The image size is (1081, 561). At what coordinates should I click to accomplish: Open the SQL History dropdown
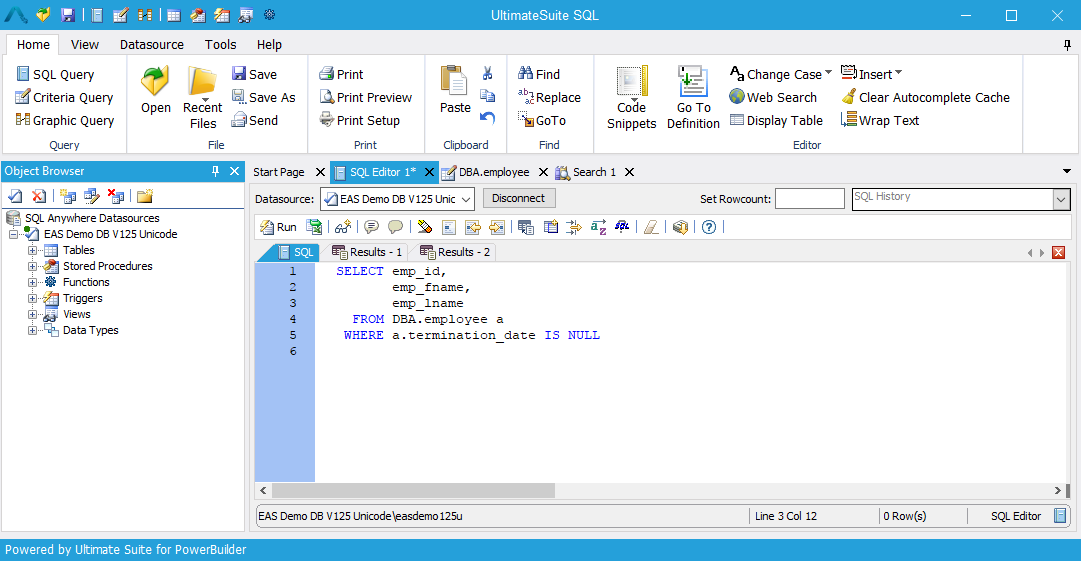click(1061, 200)
